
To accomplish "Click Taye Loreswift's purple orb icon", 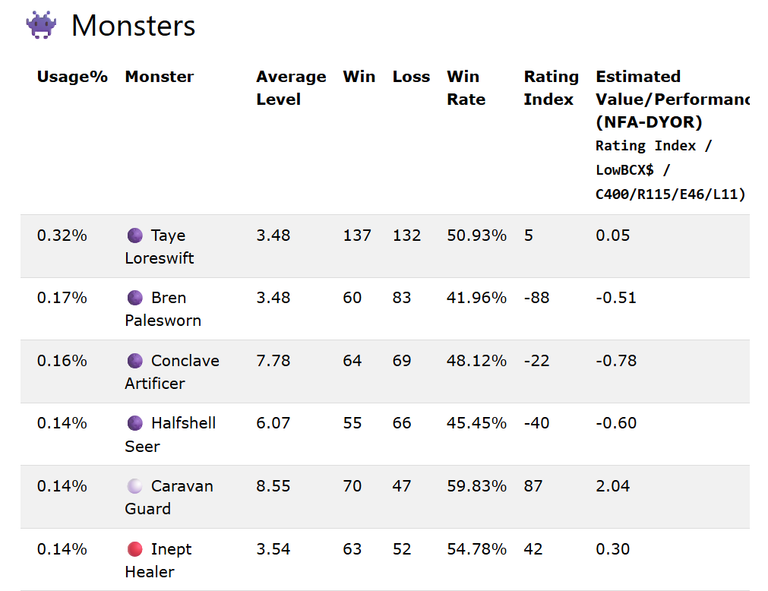I will click(x=135, y=236).
